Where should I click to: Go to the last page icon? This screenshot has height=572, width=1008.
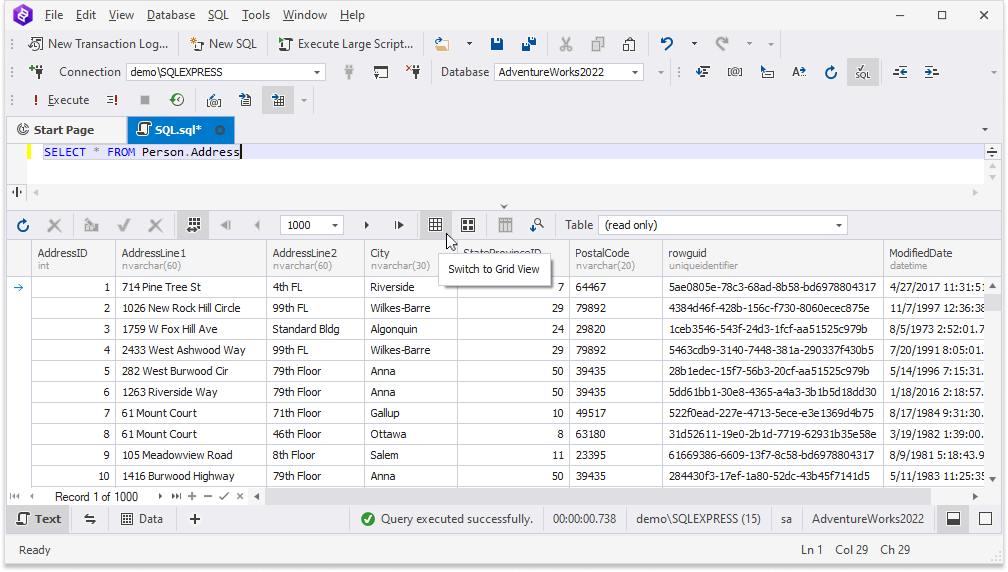[399, 226]
